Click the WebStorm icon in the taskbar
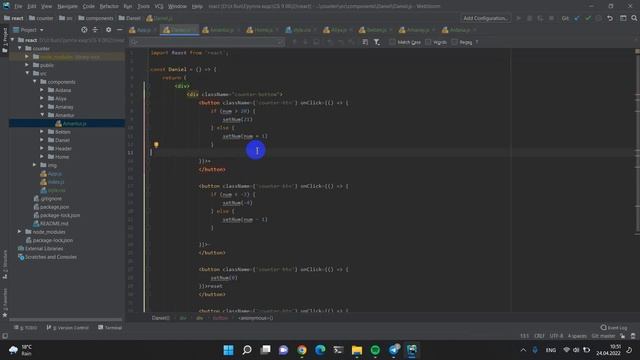Viewport: 640px width, 360px height. click(x=412, y=350)
